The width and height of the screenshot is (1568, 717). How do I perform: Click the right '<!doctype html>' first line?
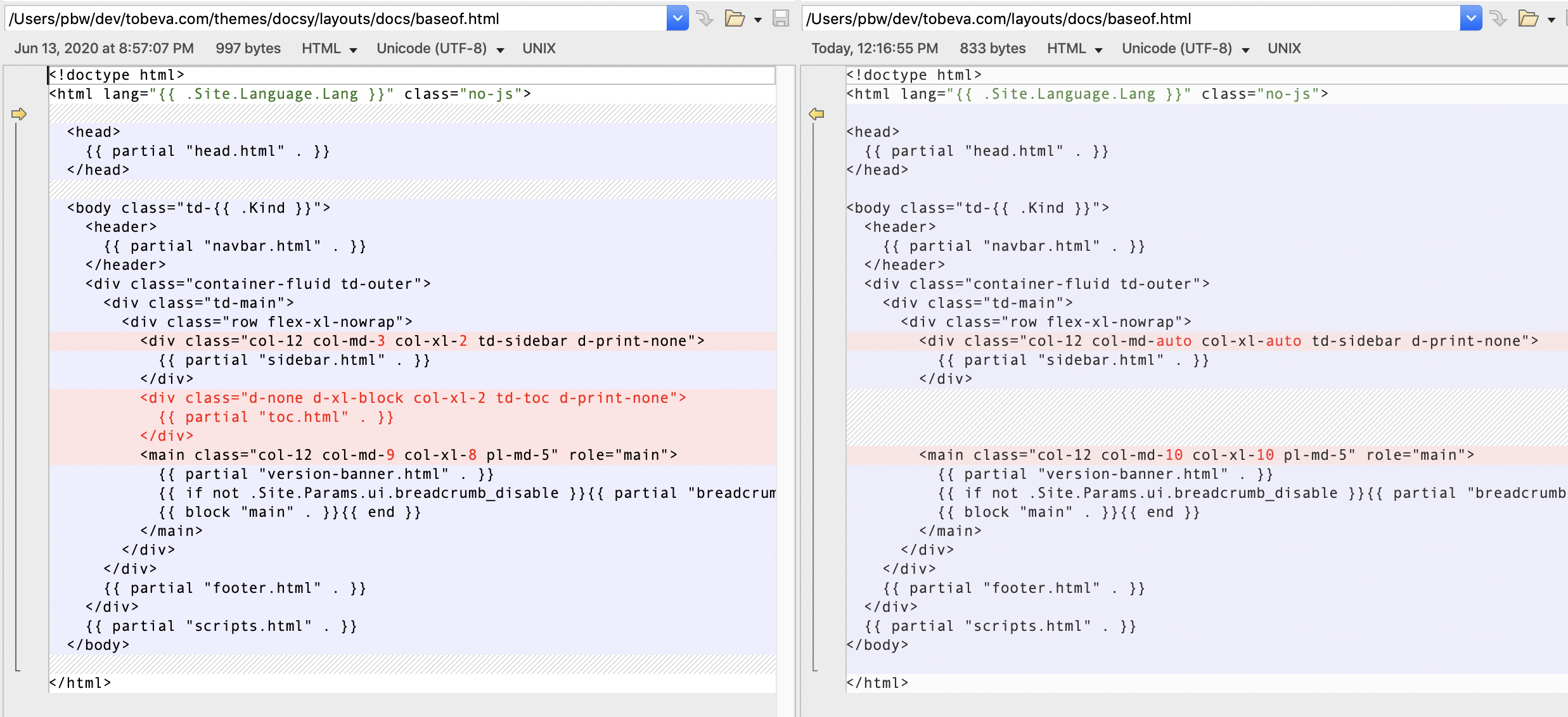pyautogui.click(x=1207, y=75)
